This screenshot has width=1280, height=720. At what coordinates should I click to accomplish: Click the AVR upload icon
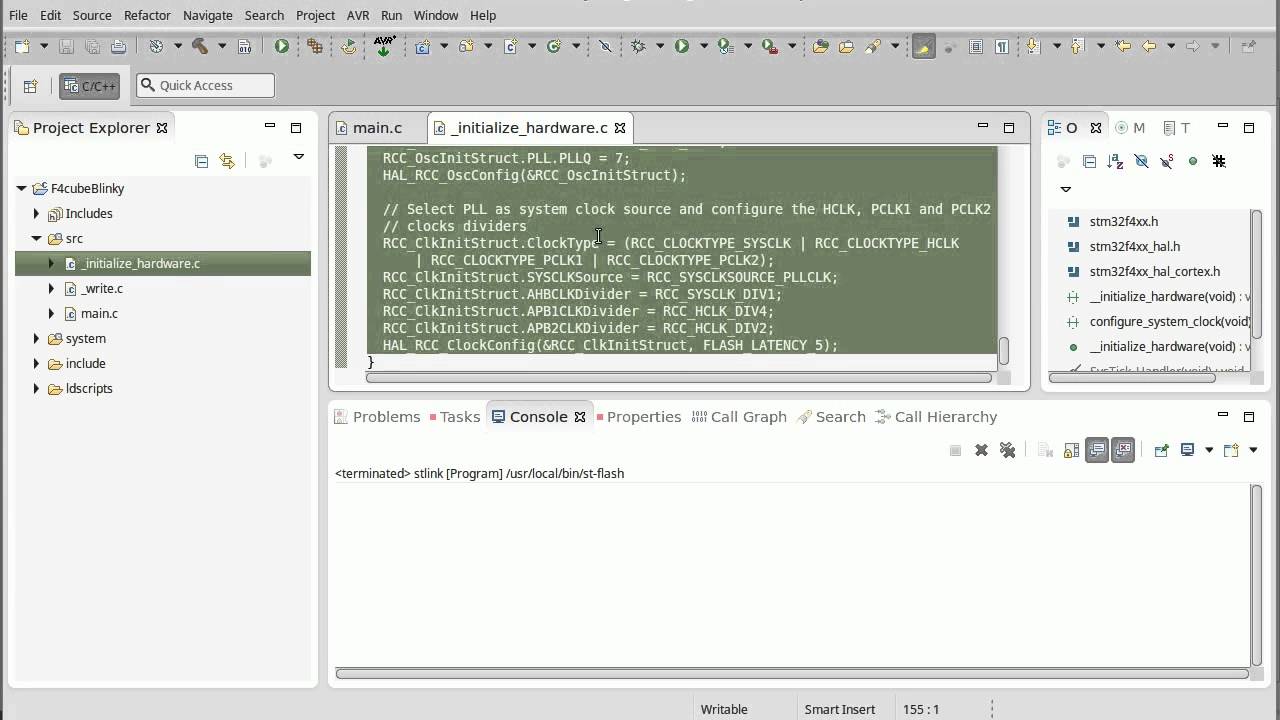click(384, 46)
